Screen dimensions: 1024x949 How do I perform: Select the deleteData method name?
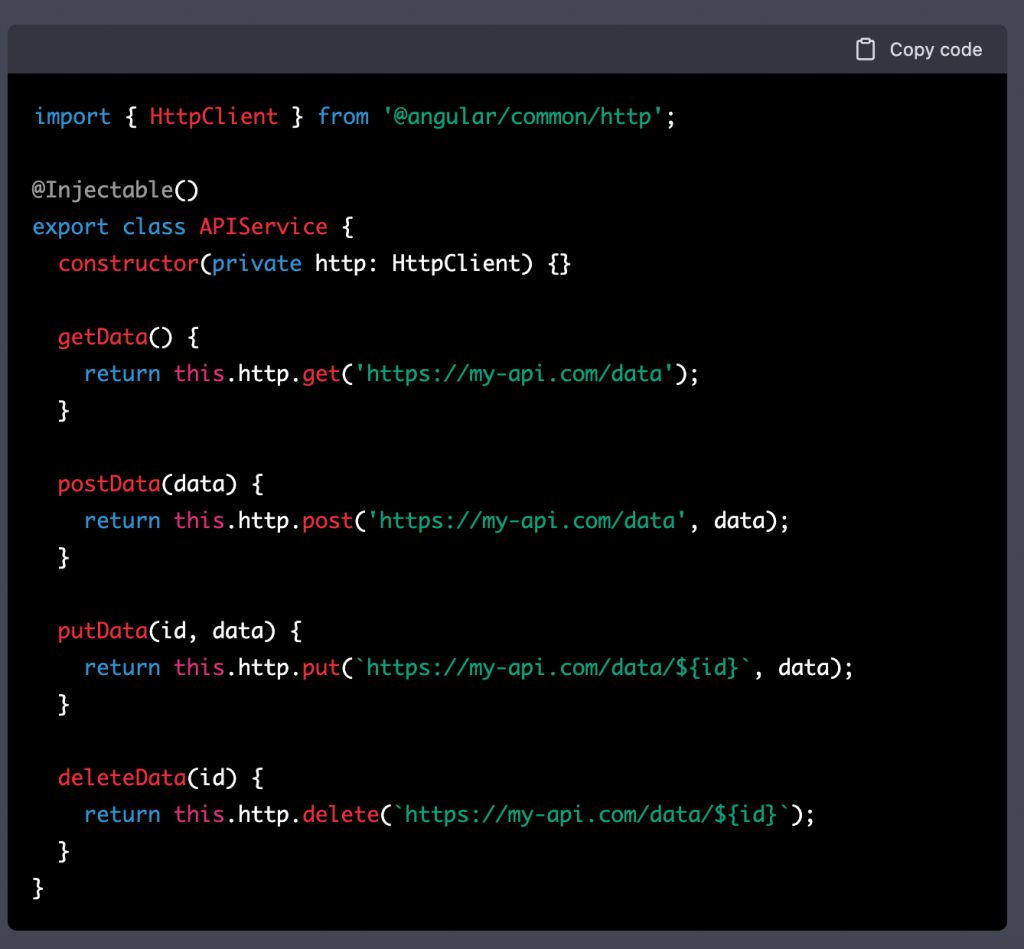[120, 777]
